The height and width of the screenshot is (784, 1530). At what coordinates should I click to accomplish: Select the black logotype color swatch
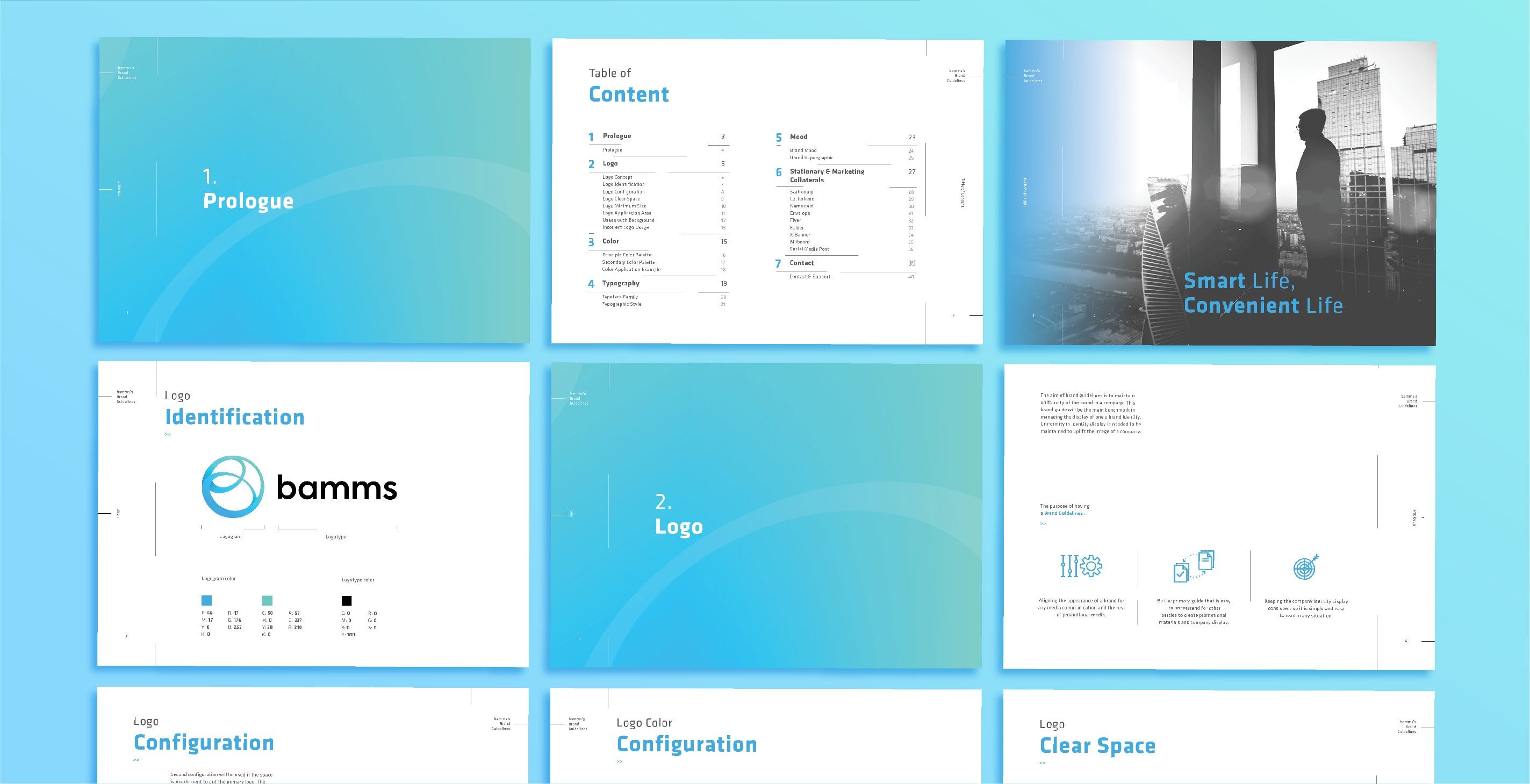[346, 601]
